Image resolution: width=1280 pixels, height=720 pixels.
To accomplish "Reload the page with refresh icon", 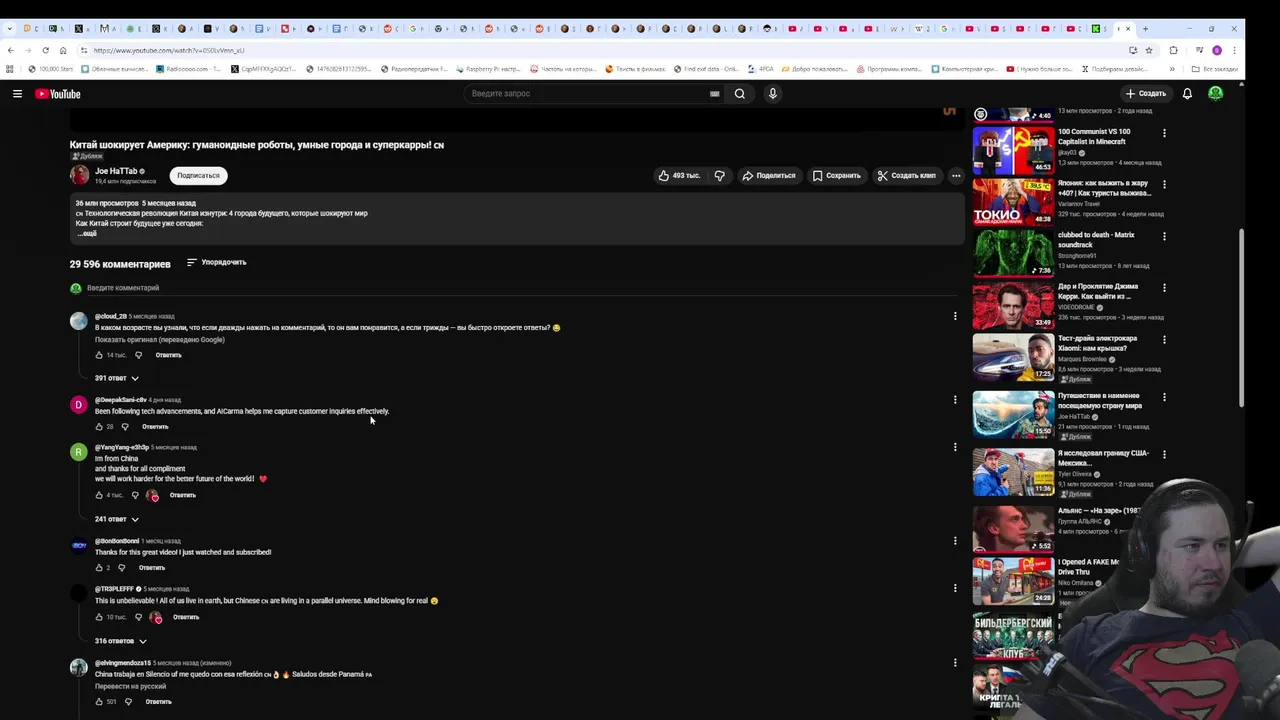I will 45,50.
